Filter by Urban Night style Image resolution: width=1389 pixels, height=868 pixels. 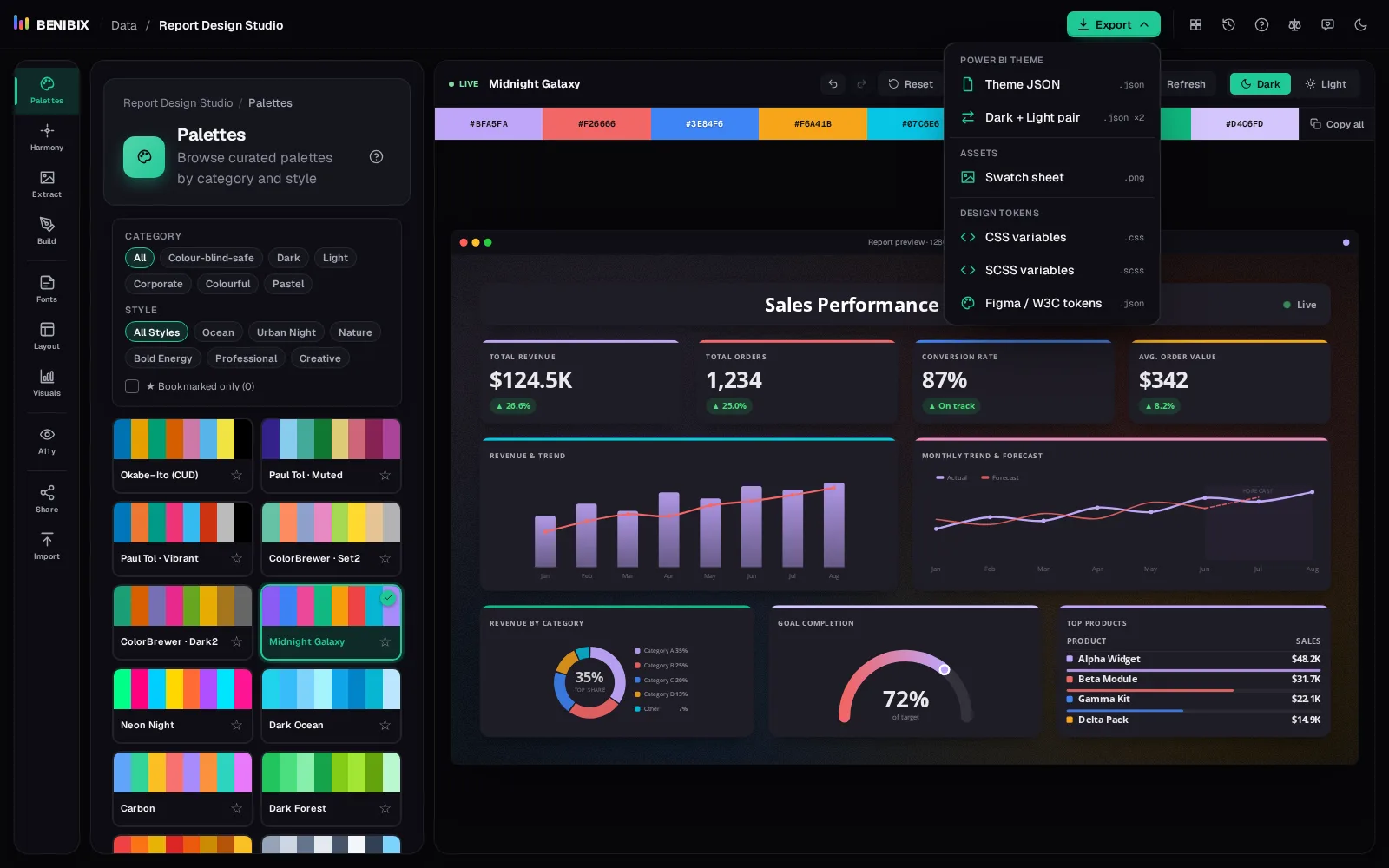coord(286,332)
